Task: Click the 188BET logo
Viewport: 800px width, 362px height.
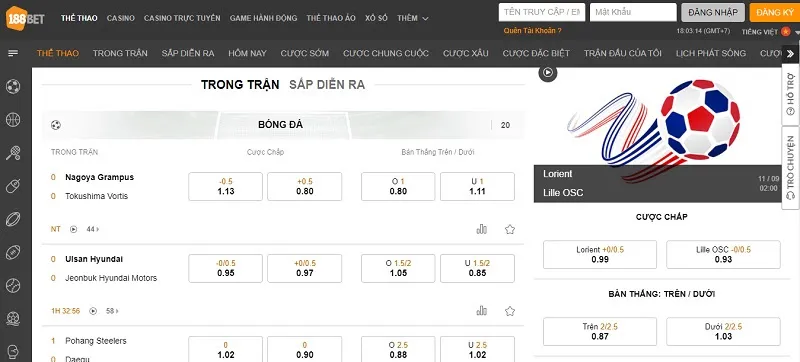Action: pyautogui.click(x=24, y=18)
